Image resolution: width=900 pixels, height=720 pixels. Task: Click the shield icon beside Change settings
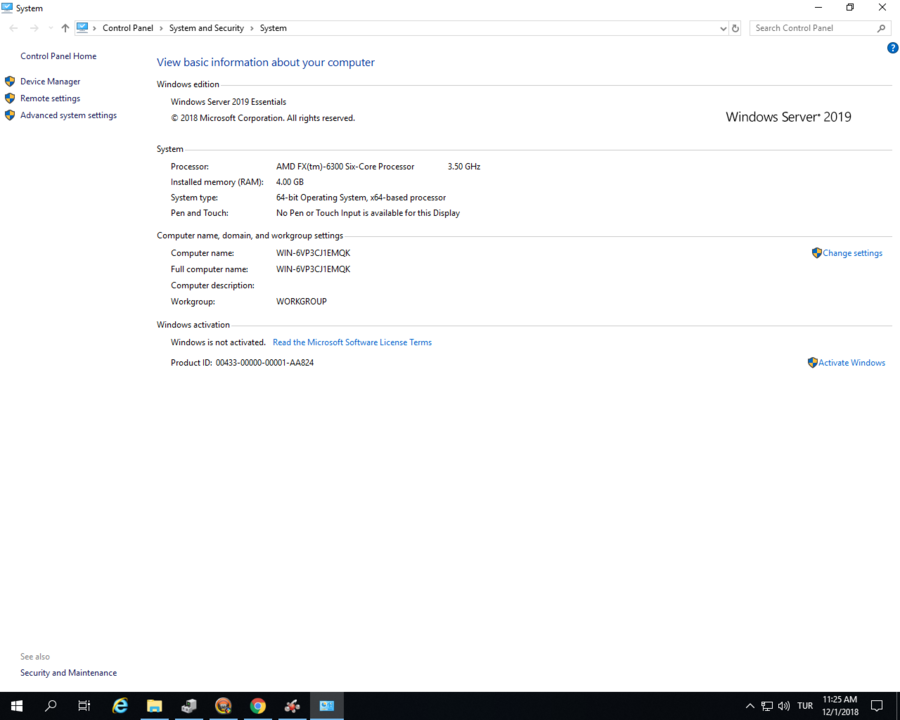817,253
